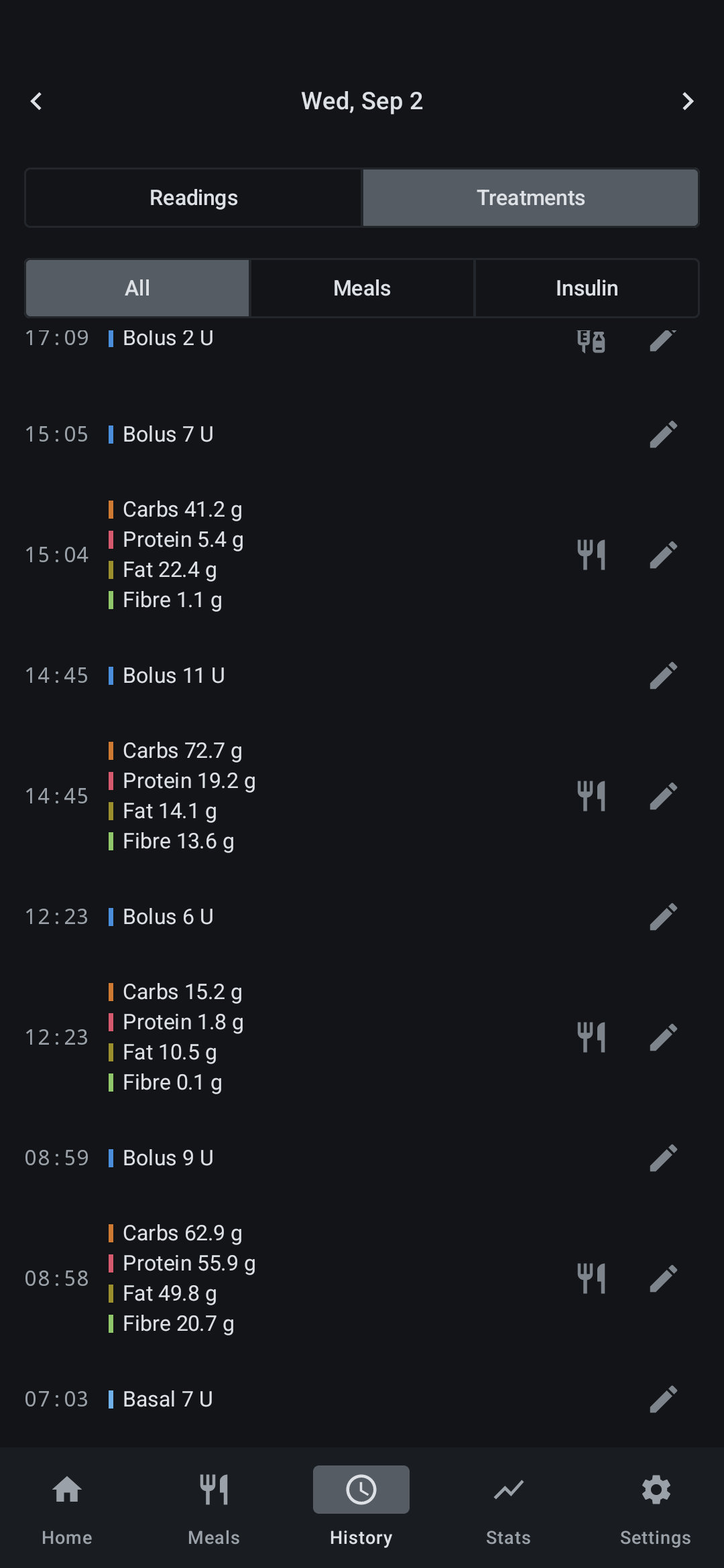Open meal details icon for 15:04 entry

click(x=591, y=555)
